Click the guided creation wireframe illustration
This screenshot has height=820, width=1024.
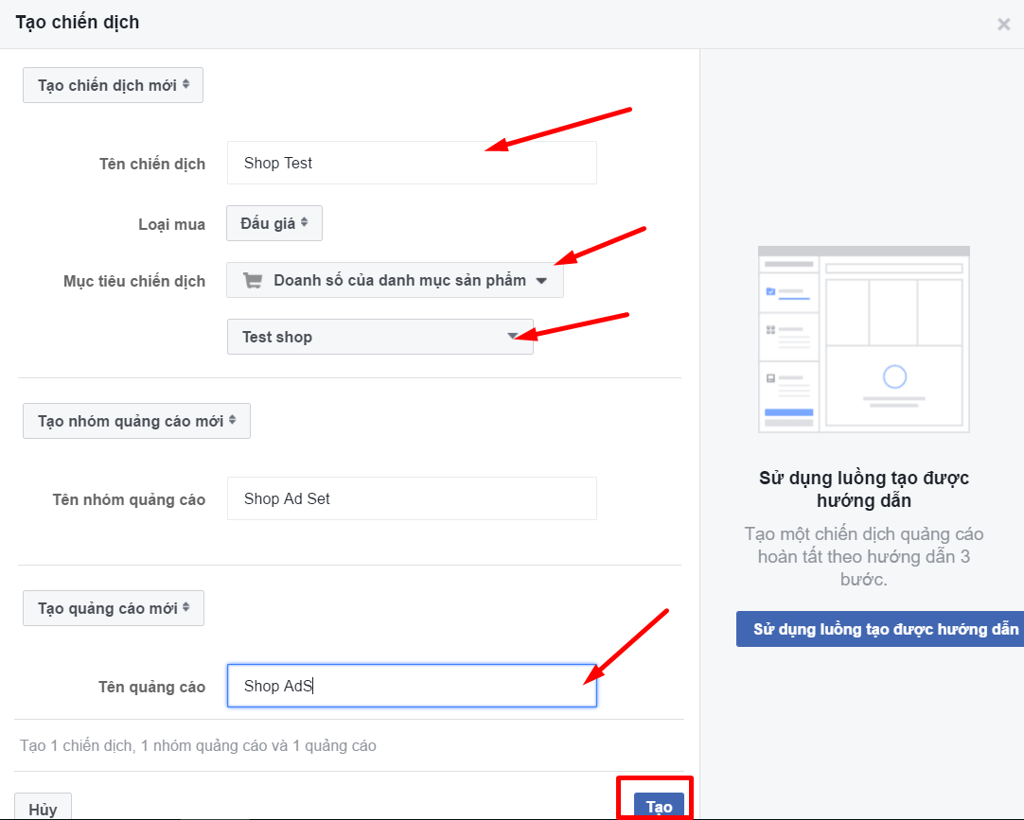tap(864, 339)
